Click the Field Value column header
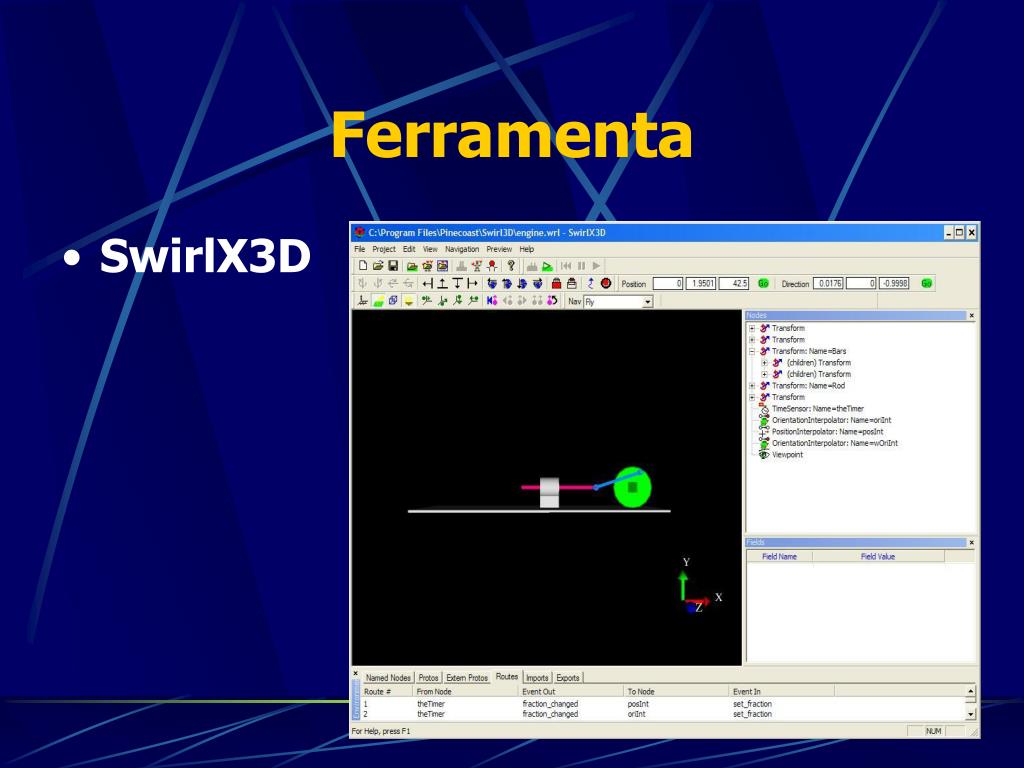 [x=878, y=556]
